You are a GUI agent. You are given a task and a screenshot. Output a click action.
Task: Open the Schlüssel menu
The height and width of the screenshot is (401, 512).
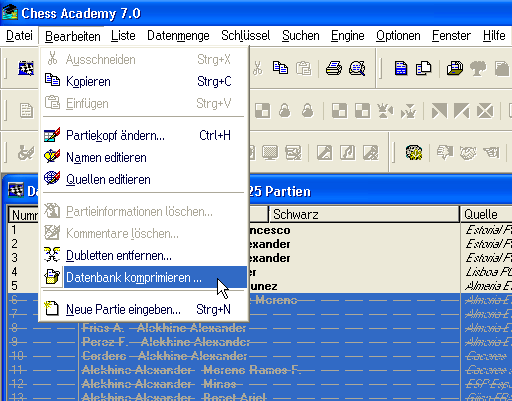(245, 36)
